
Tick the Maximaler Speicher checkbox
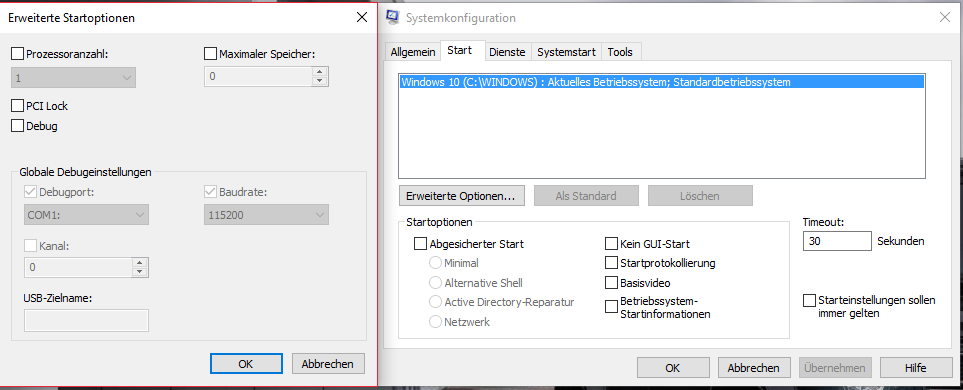coord(210,54)
